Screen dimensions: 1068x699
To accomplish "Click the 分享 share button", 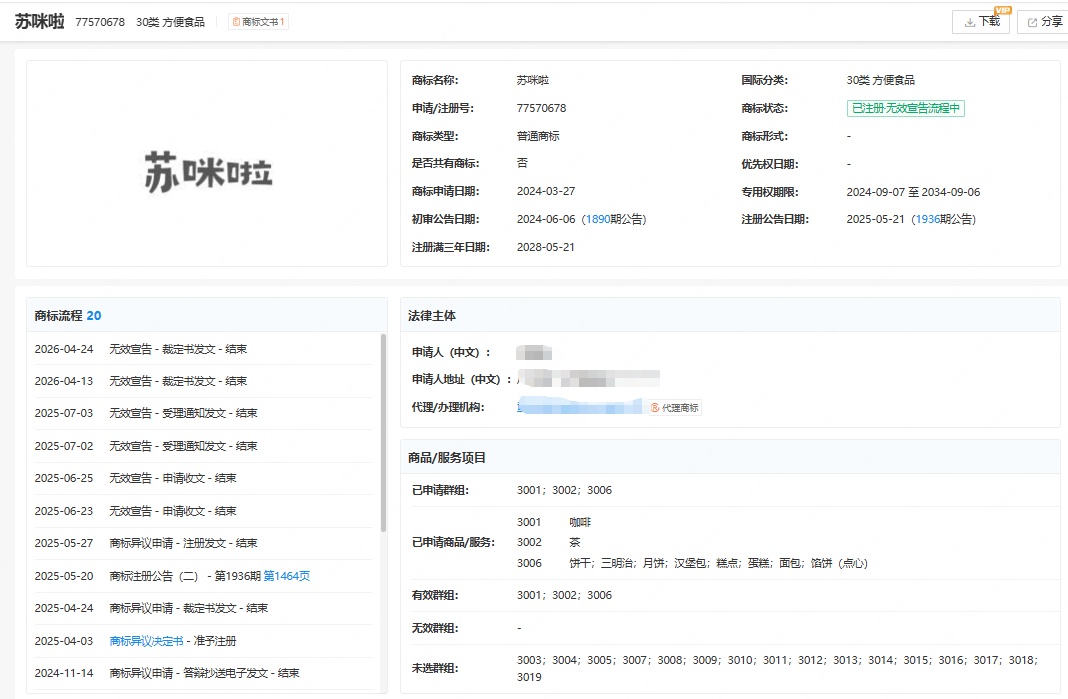I will tap(1043, 22).
